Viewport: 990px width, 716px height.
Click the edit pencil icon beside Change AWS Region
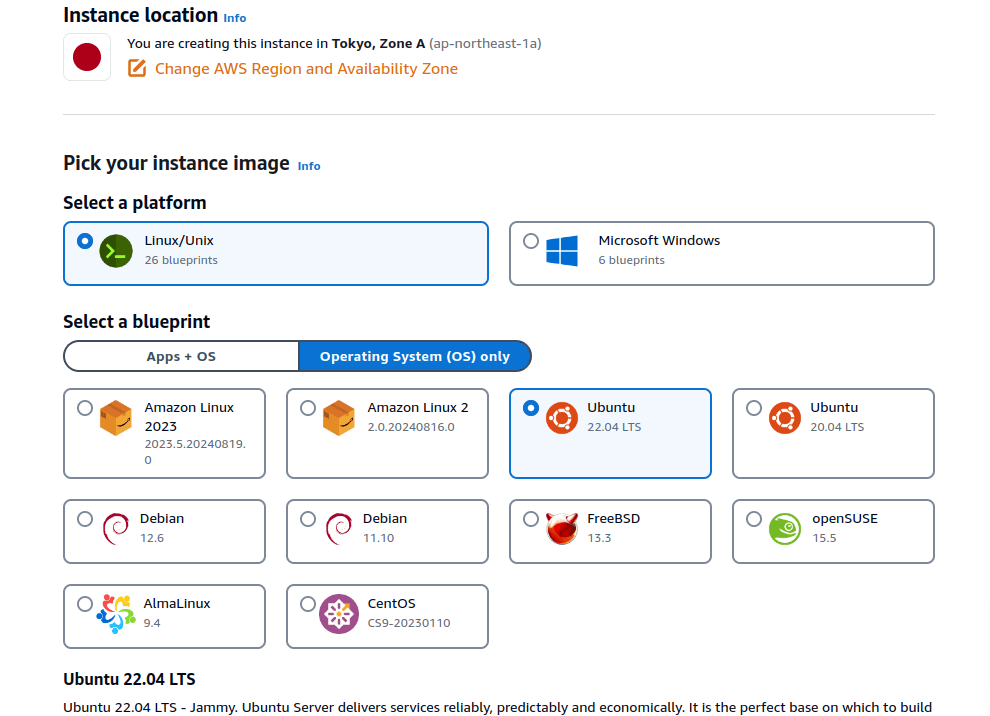coord(137,68)
